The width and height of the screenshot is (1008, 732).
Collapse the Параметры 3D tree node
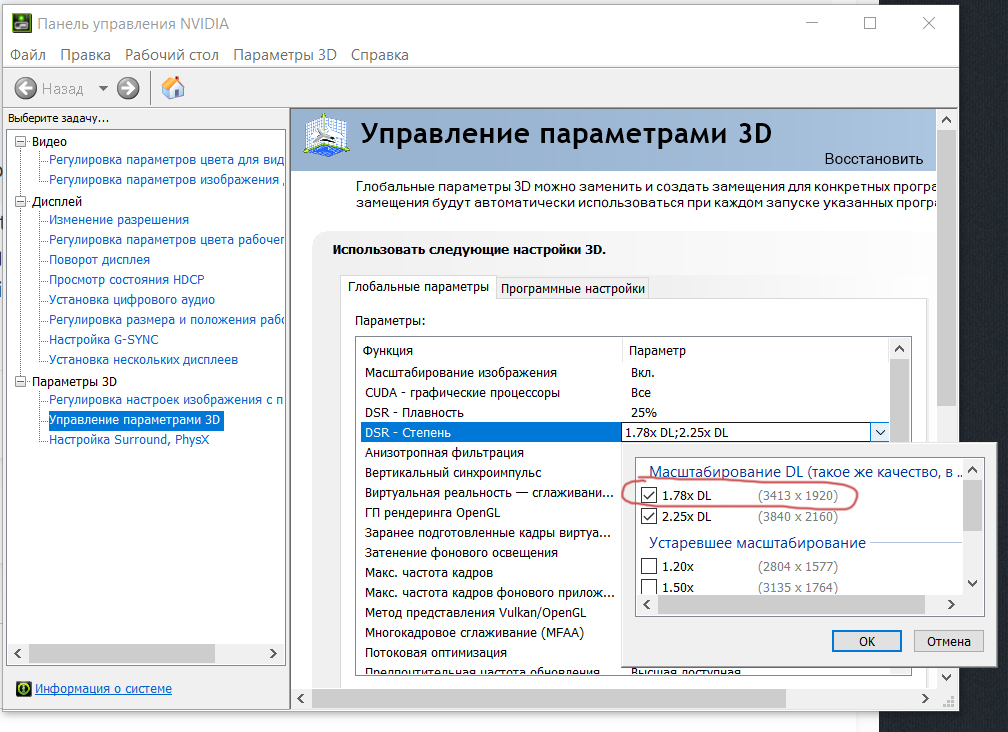[21, 381]
